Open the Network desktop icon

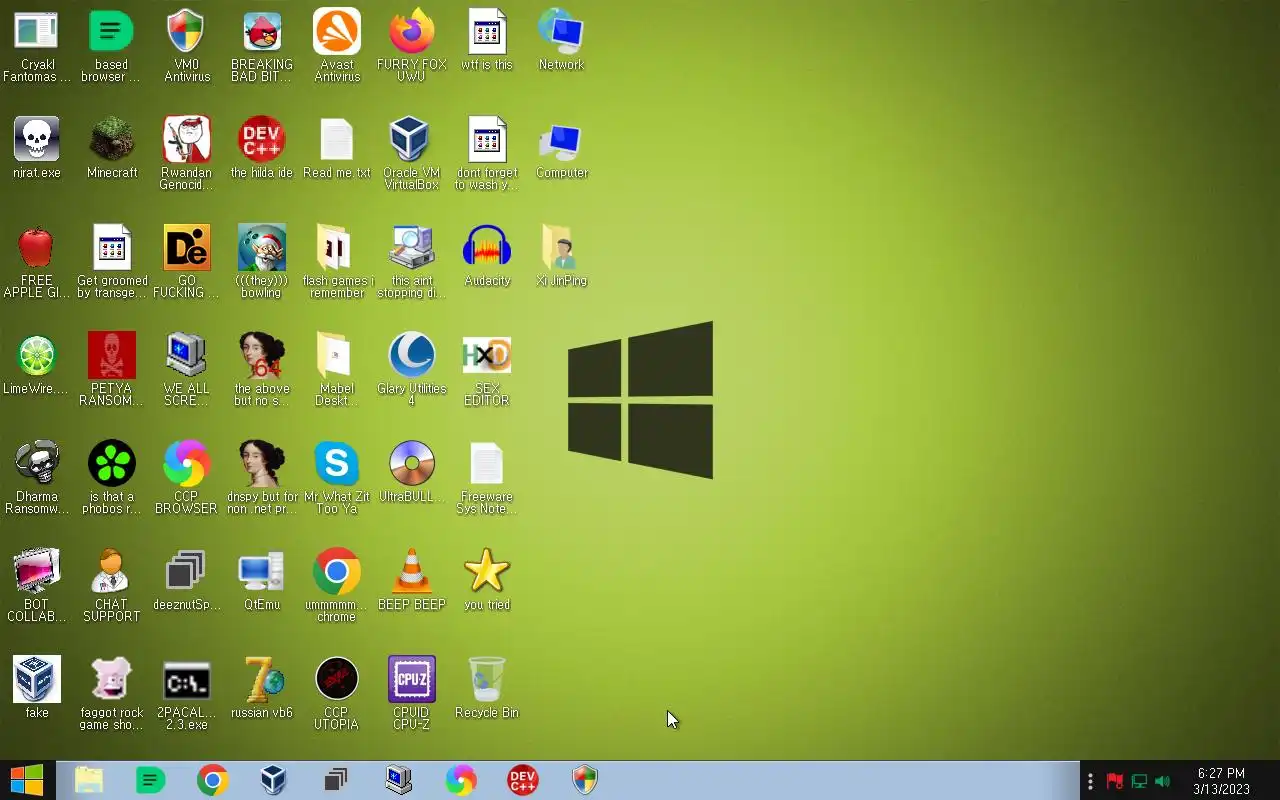point(561,32)
